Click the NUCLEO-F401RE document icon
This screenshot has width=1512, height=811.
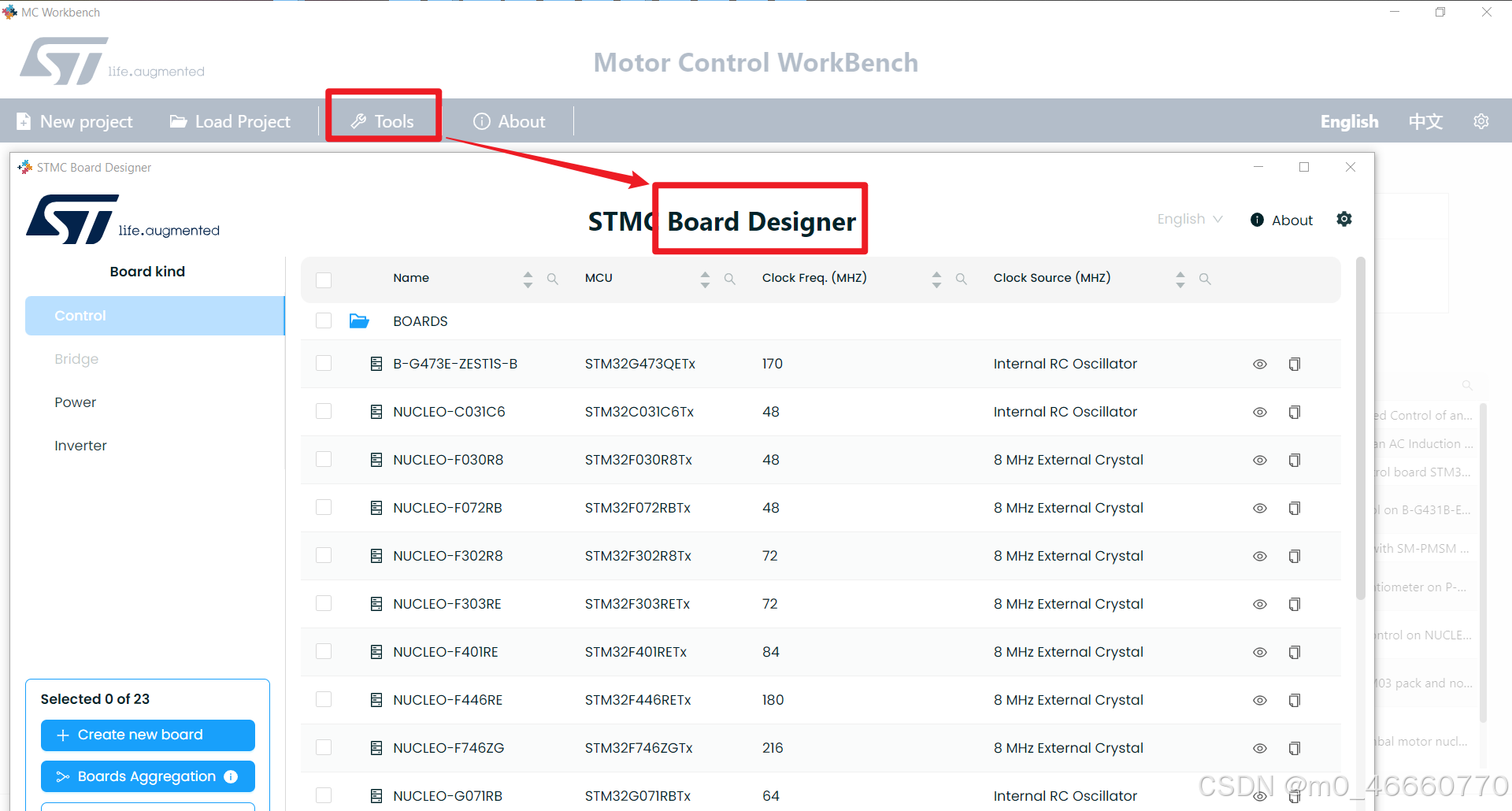coord(376,652)
